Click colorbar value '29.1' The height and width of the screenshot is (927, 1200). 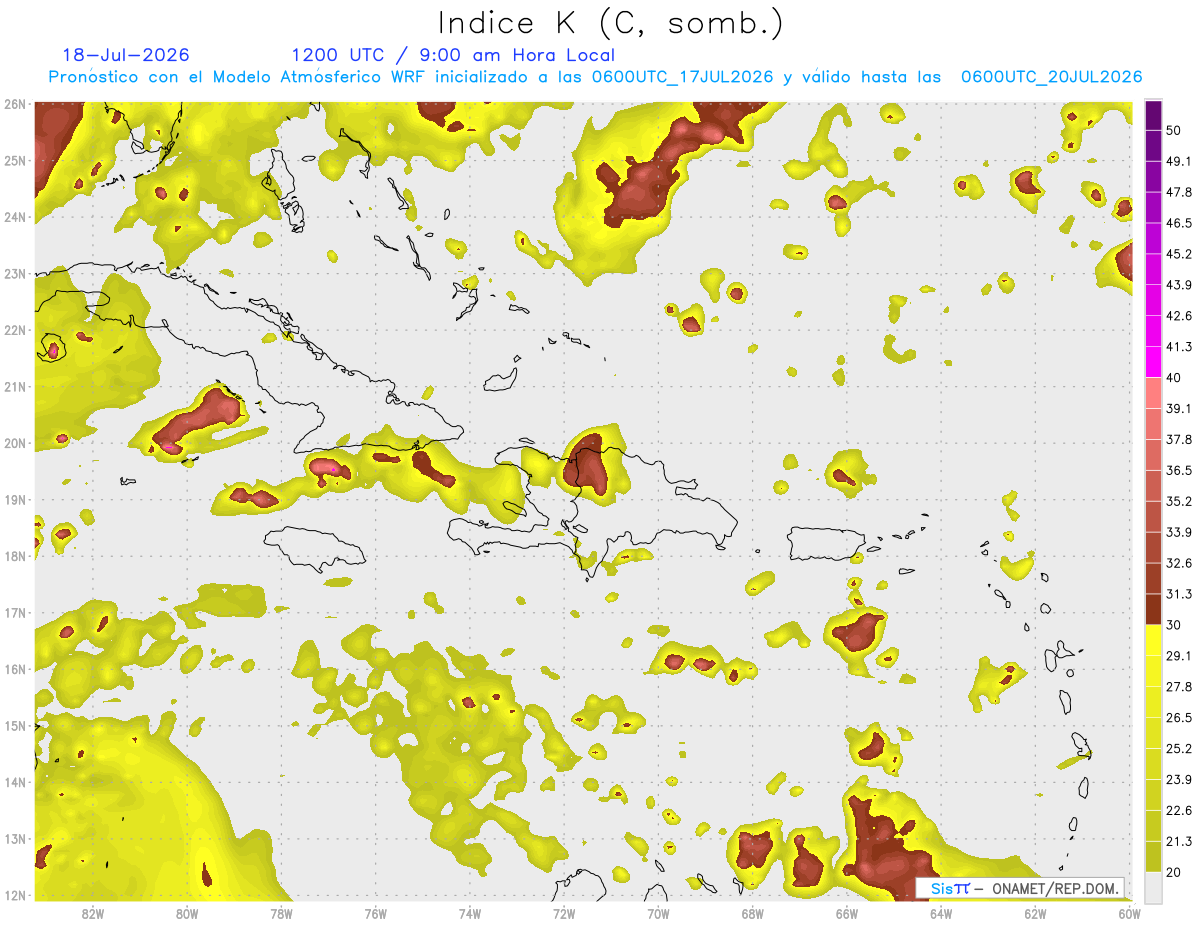[x=1180, y=656]
